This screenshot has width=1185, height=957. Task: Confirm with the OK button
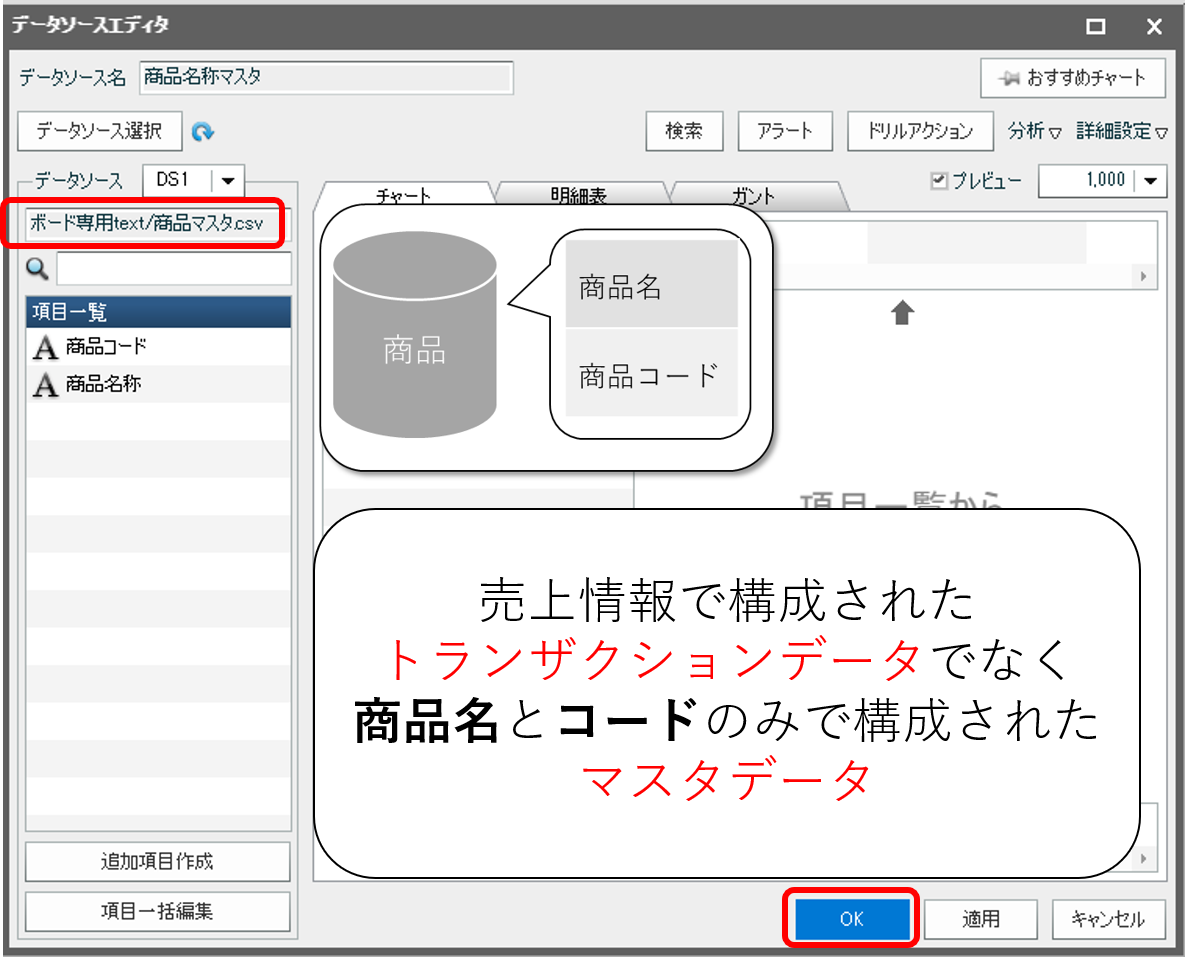point(852,918)
